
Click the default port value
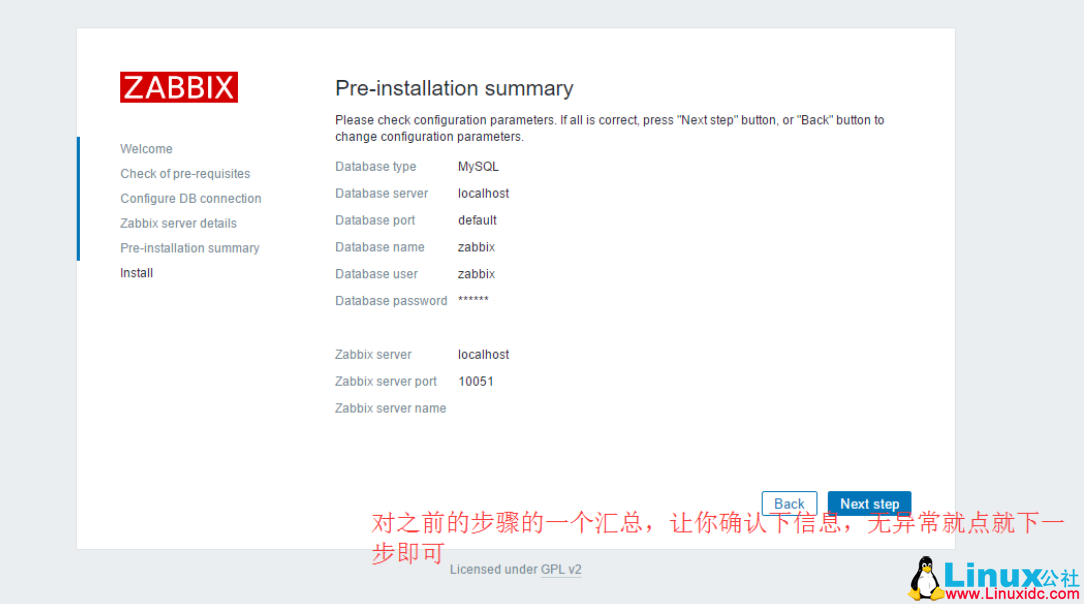click(477, 220)
